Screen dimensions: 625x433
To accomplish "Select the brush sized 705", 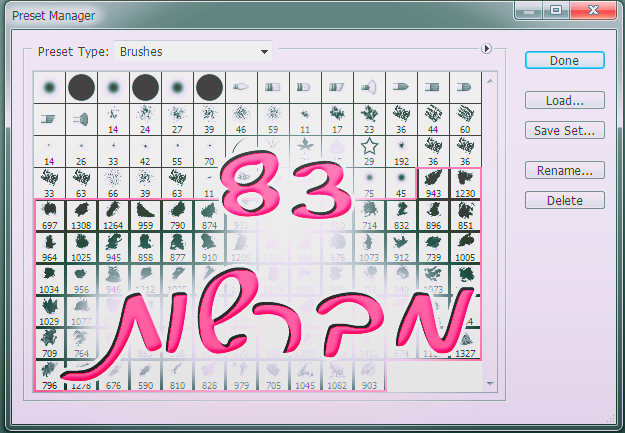I will (273, 376).
